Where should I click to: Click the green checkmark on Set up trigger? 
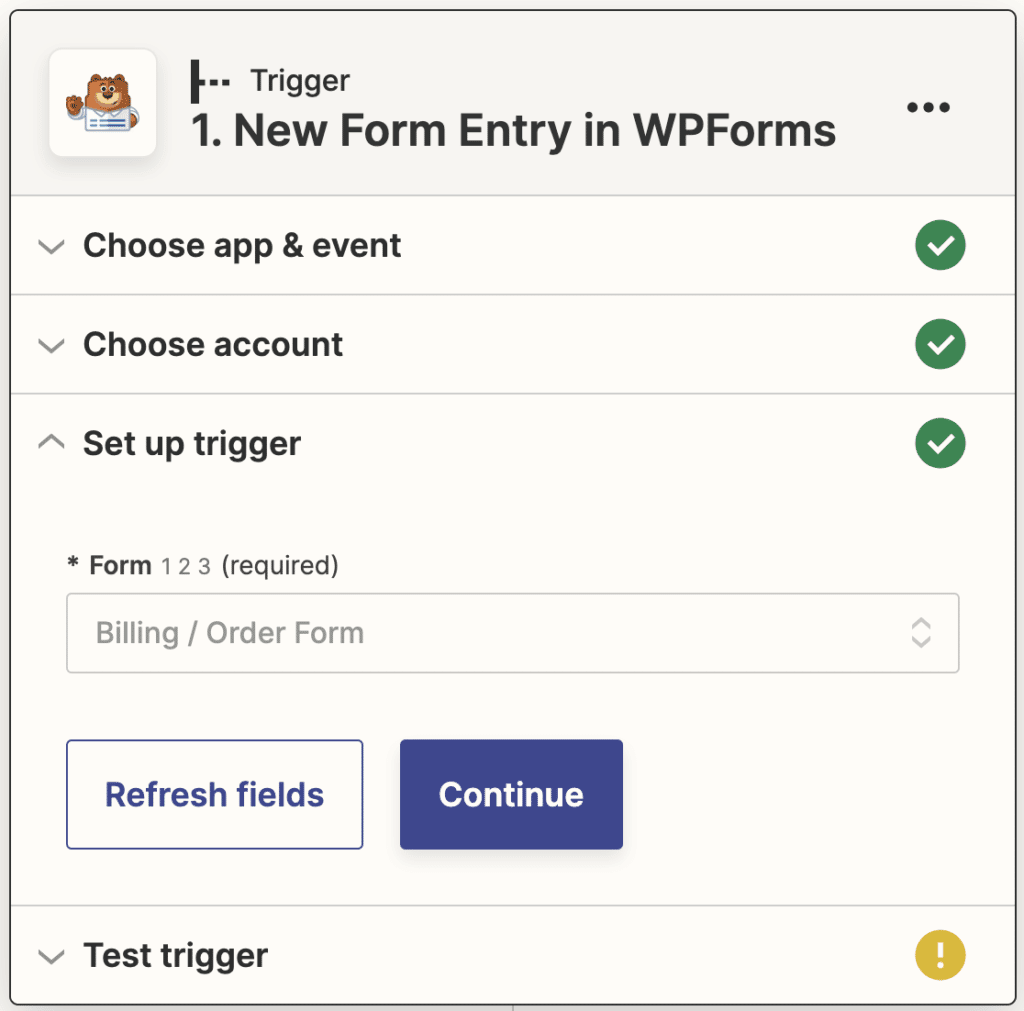(x=940, y=443)
